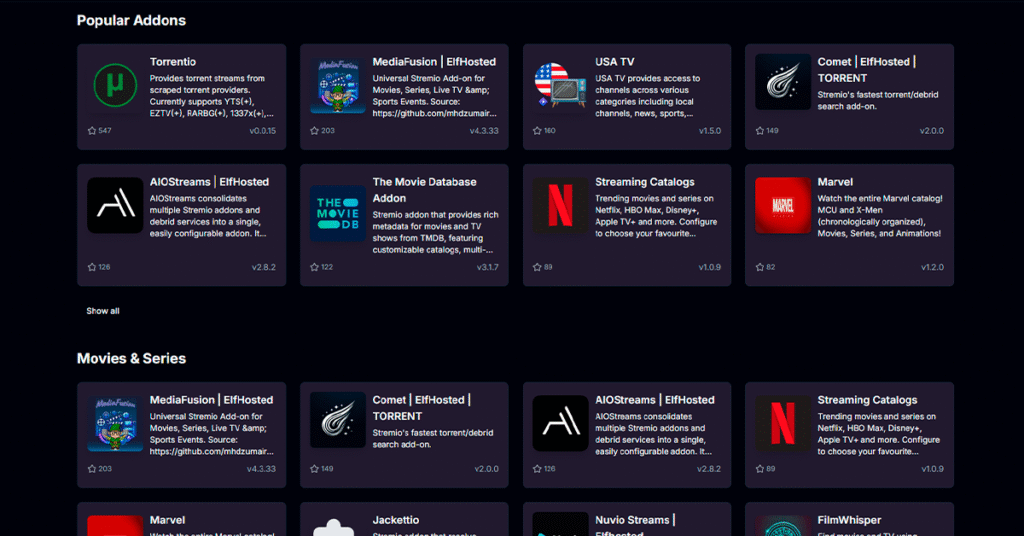Image resolution: width=1024 pixels, height=536 pixels.
Task: Click the USA TV description text
Action: pyautogui.click(x=647, y=96)
